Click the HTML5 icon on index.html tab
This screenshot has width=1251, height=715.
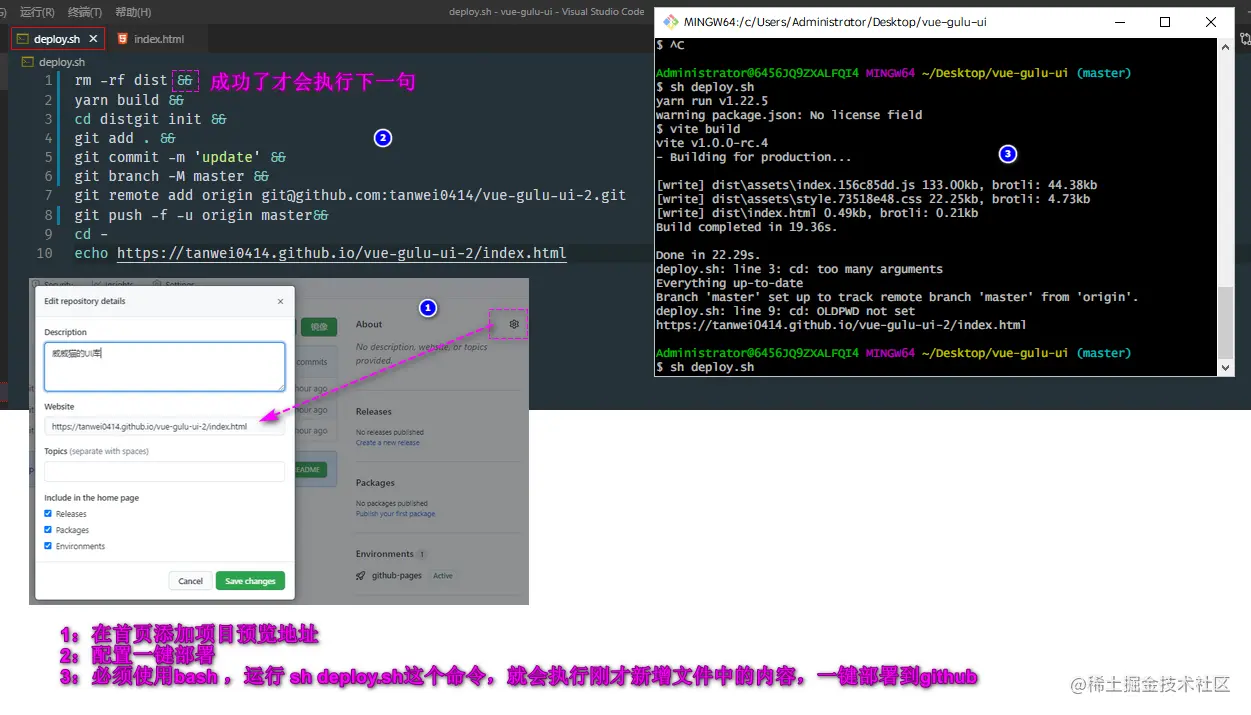(122, 39)
